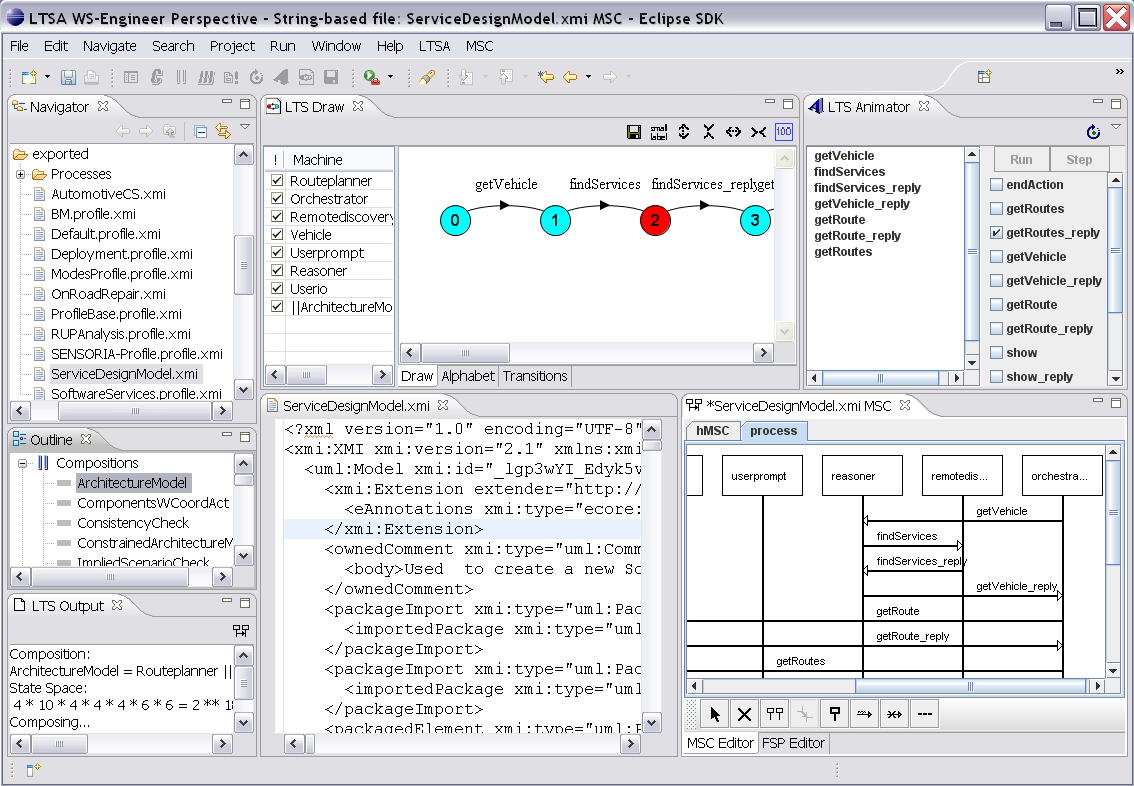
Task: Uncheck the getRoutes_reply checkbox
Action: 996,233
